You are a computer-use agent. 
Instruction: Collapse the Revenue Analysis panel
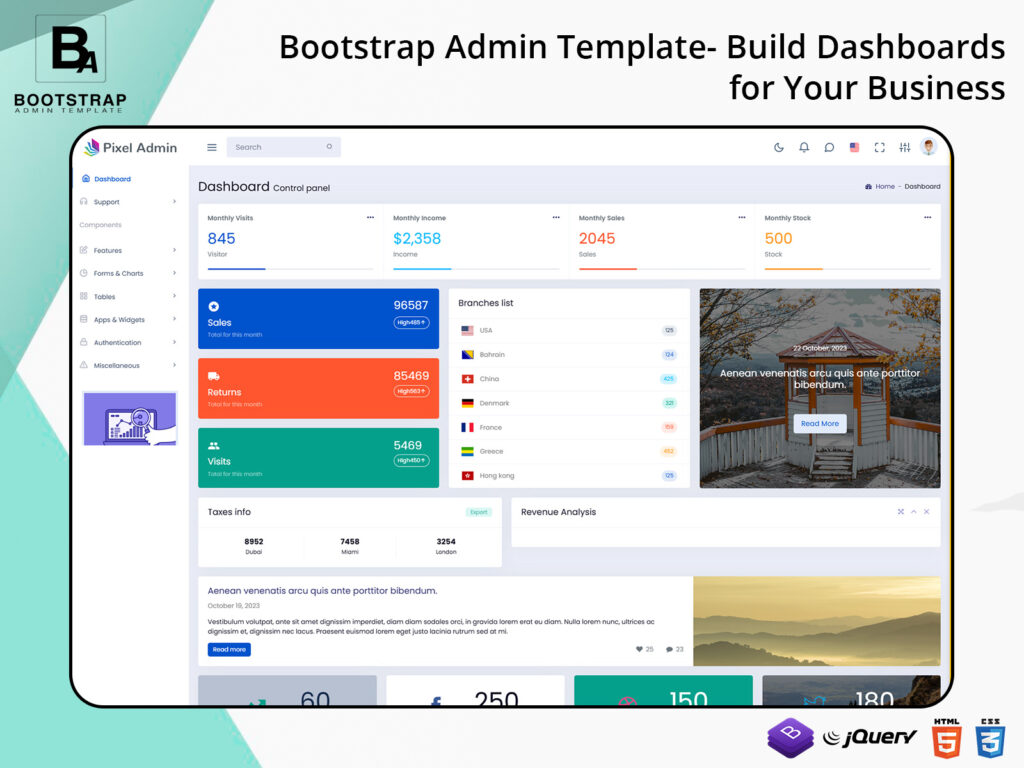tap(913, 511)
